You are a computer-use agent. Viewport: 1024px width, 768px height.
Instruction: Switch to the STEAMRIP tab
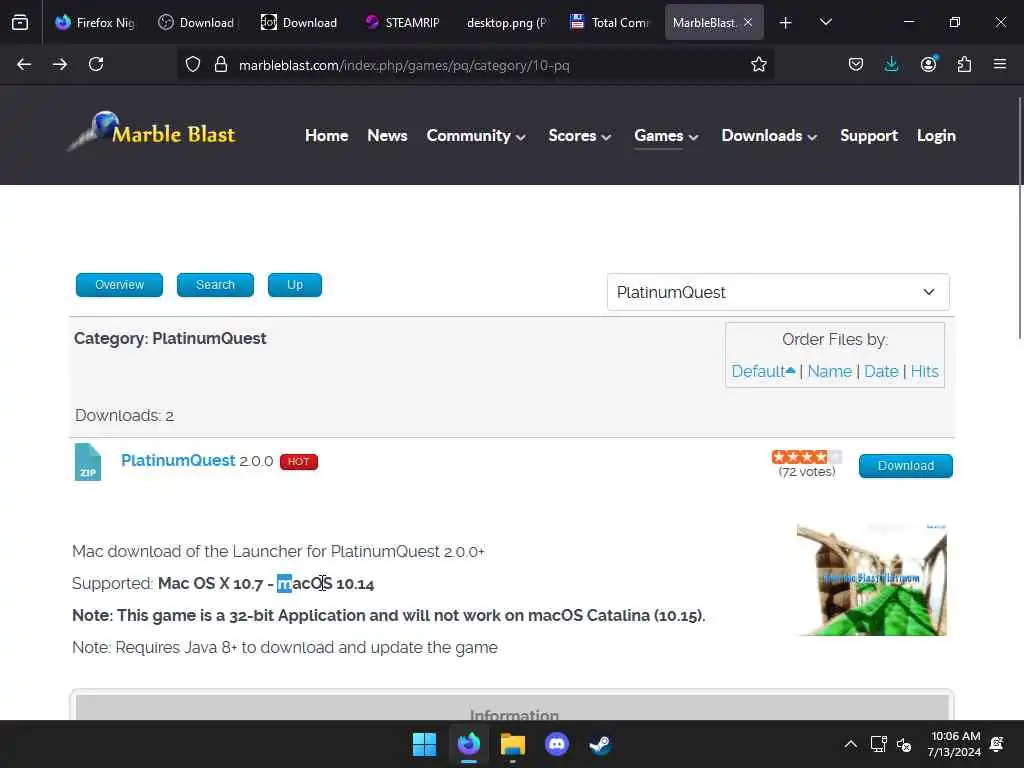[402, 22]
